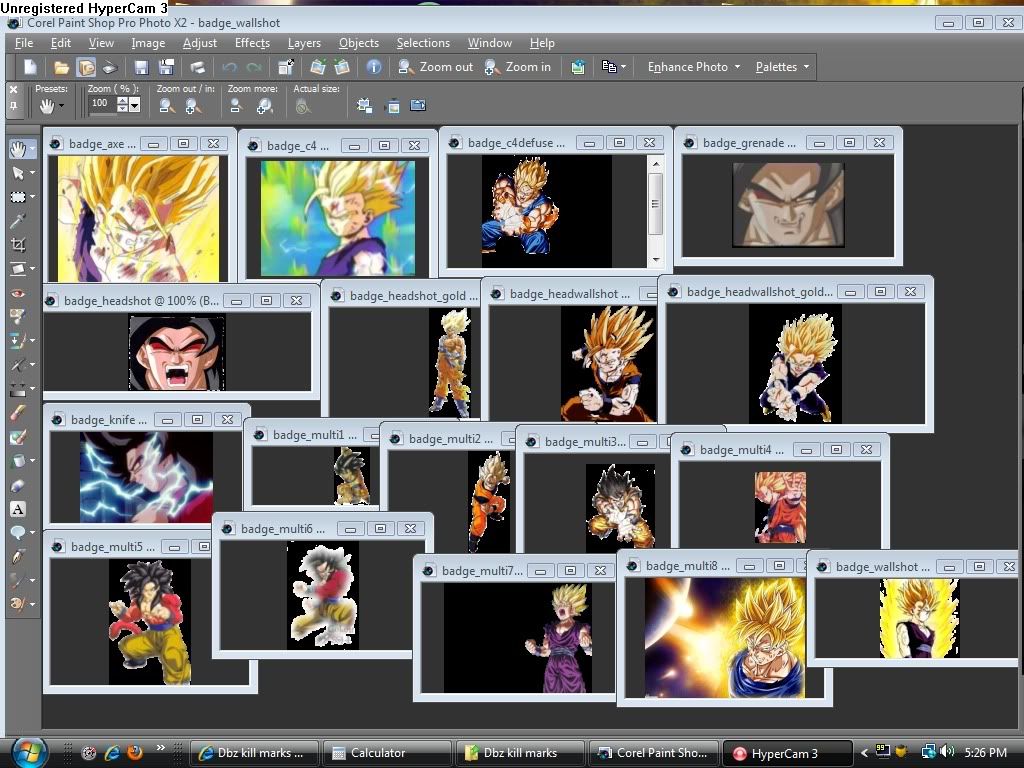Select the Crop tool in the tools toolbar
This screenshot has height=768, width=1024.
point(18,245)
